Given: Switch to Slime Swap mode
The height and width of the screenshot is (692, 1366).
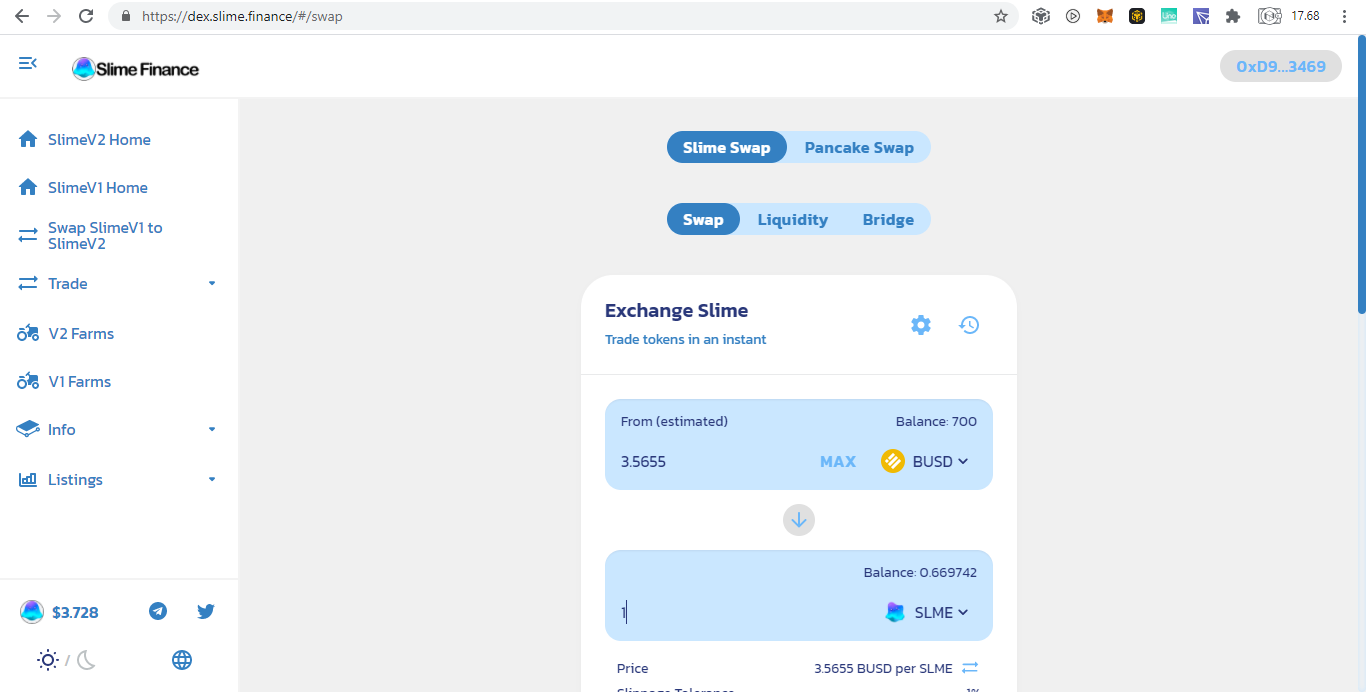Looking at the screenshot, I should (x=727, y=148).
